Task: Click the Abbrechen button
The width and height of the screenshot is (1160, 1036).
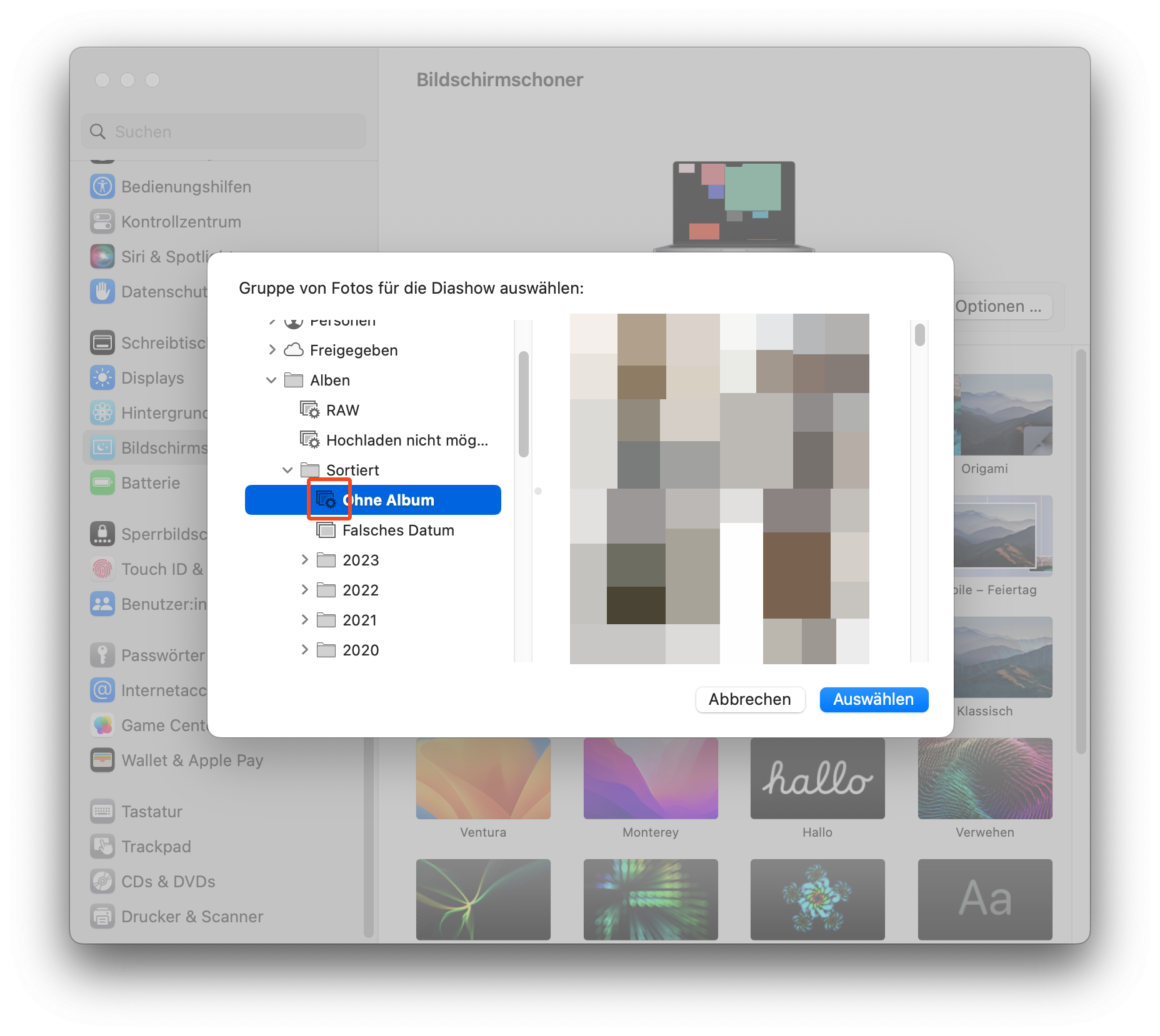Action: tap(750, 699)
